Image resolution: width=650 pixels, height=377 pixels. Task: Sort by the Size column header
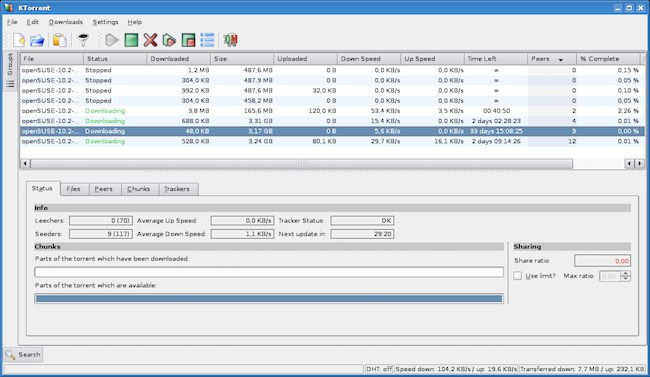242,59
